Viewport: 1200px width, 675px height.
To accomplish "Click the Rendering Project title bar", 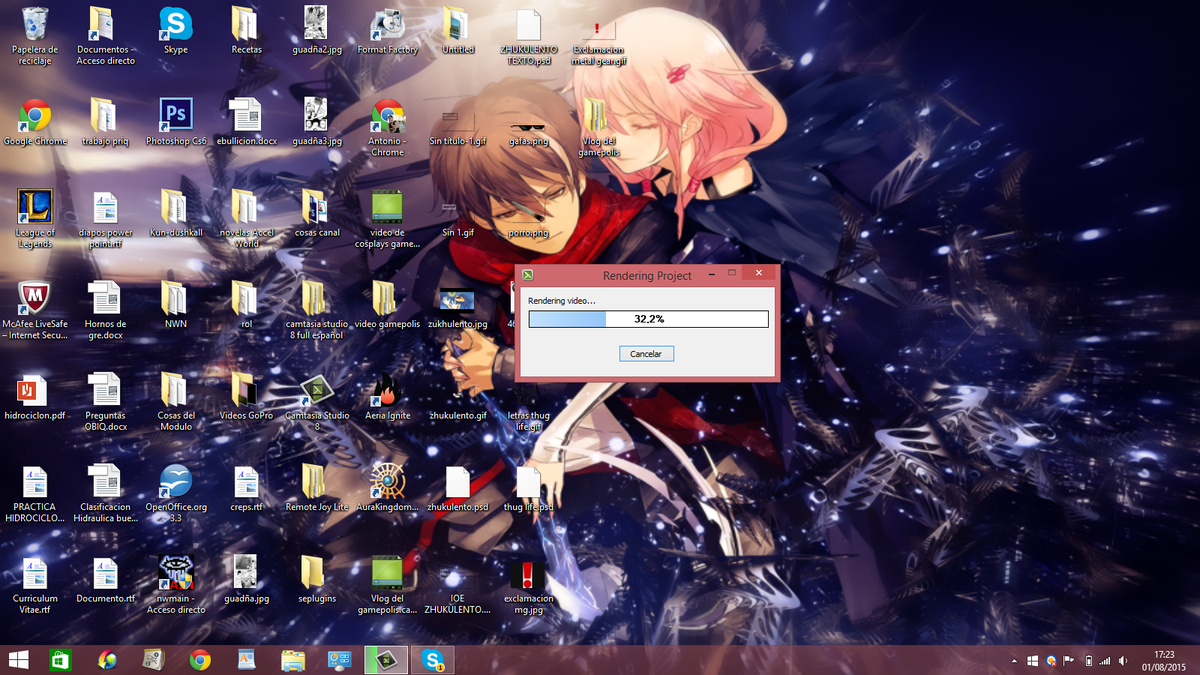I will (x=647, y=275).
